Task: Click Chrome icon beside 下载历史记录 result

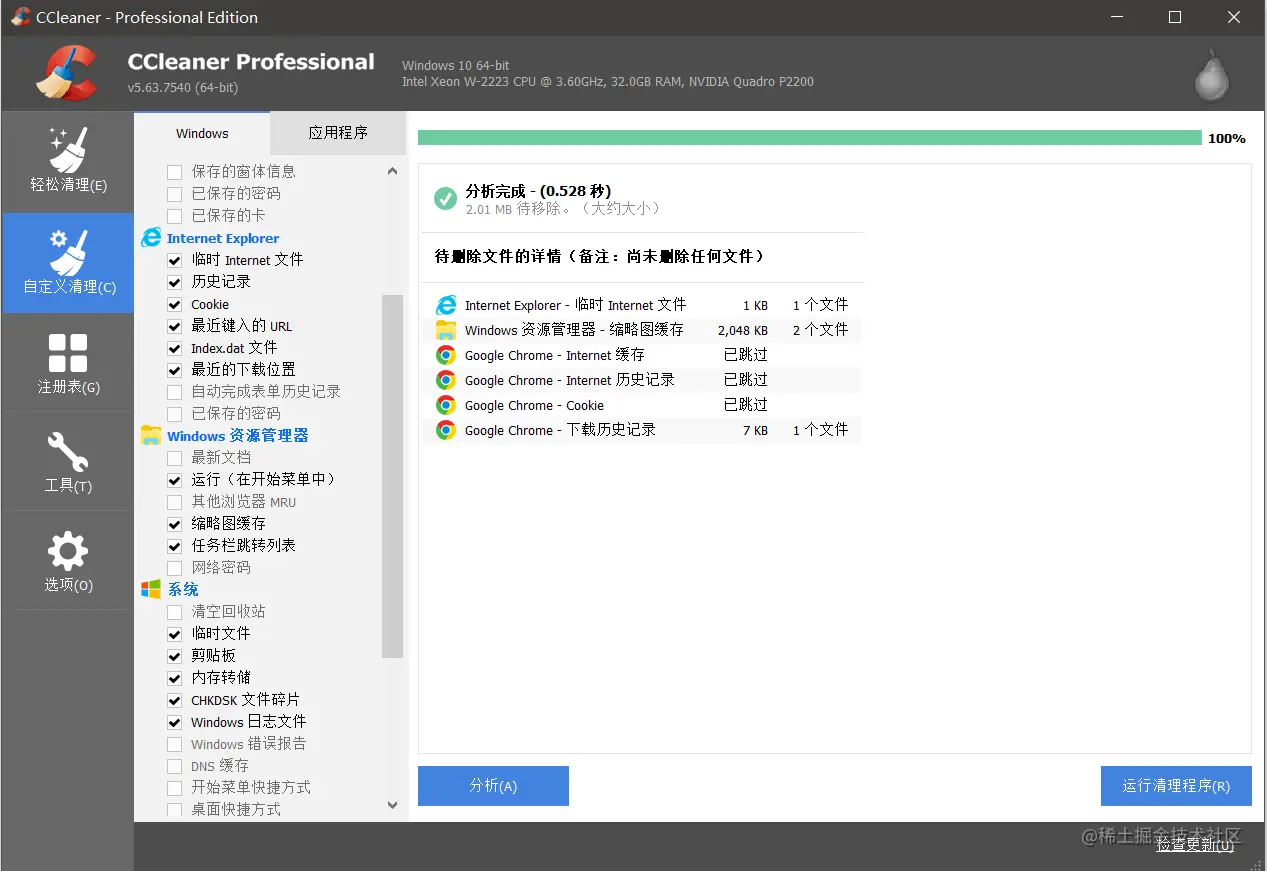Action: click(446, 430)
